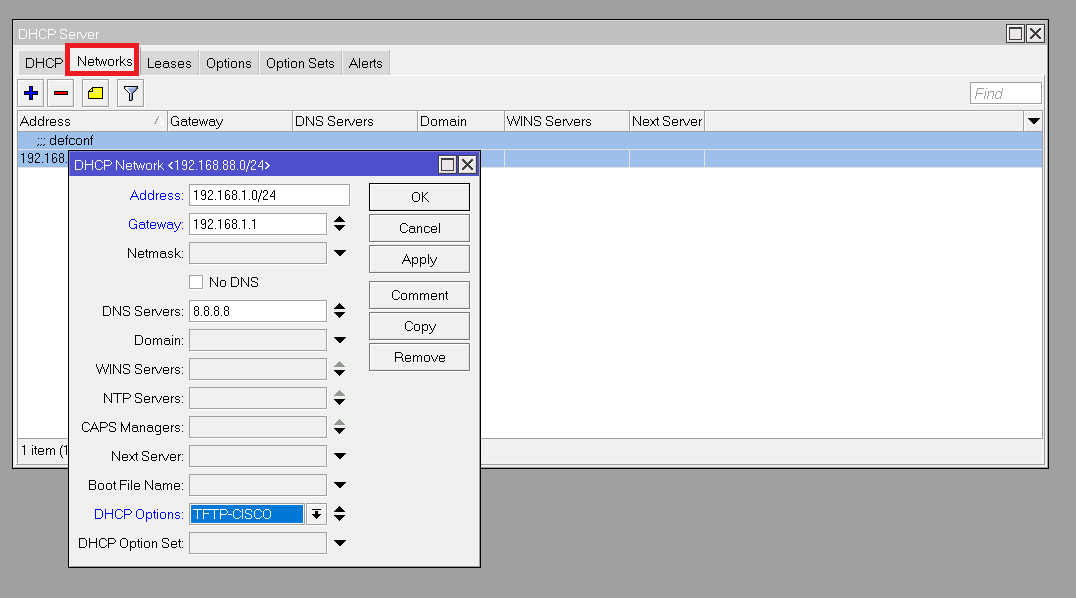Click the Remove button
Screen dimensions: 1076x598
[419, 357]
